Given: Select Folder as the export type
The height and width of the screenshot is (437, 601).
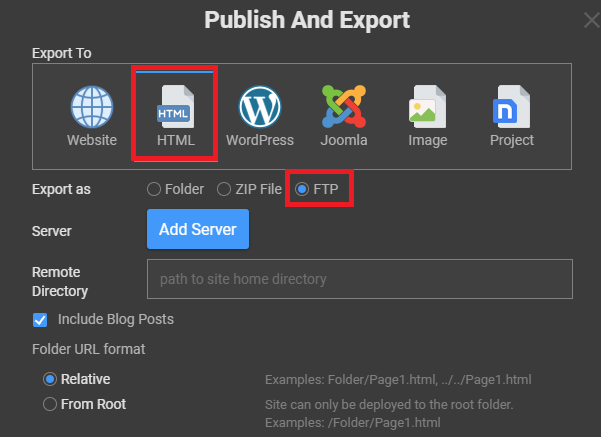Looking at the screenshot, I should click(154, 189).
